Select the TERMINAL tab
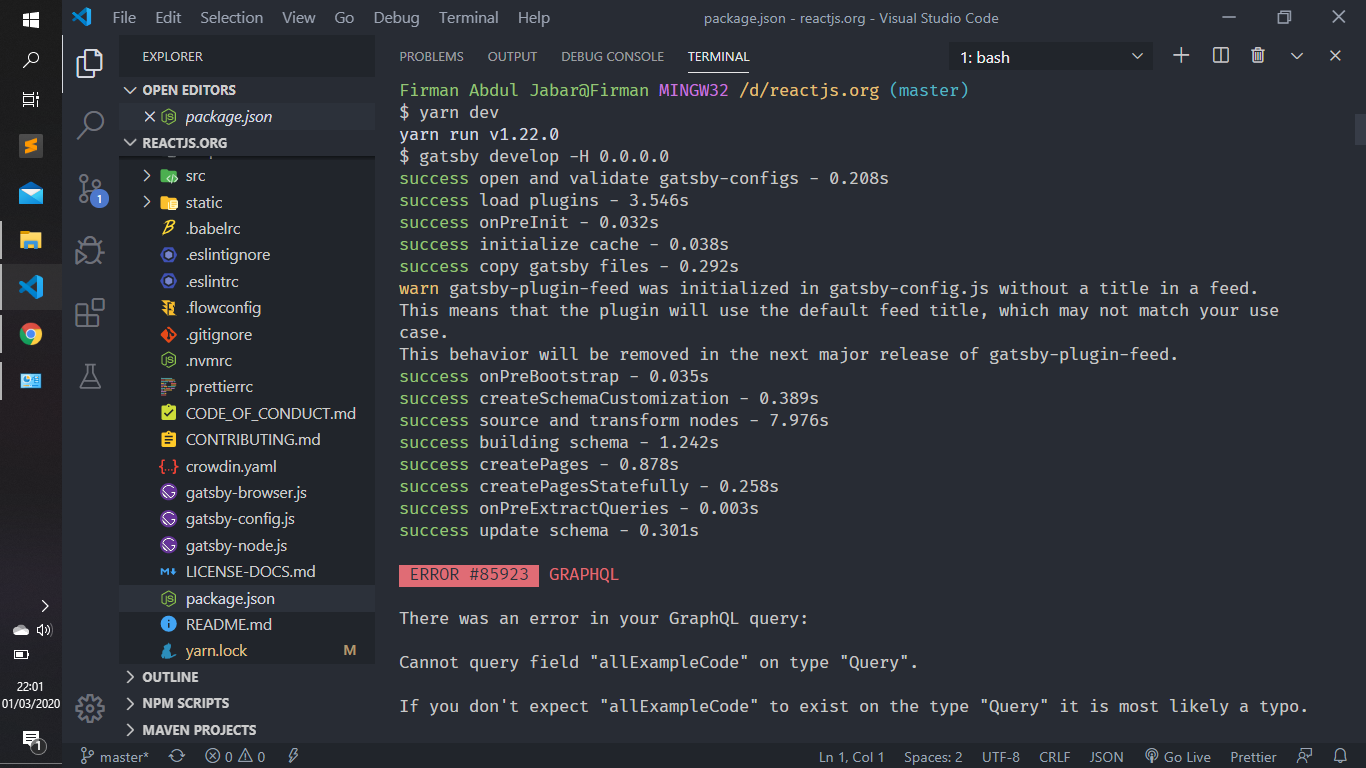This screenshot has height=768, width=1366. pos(718,57)
